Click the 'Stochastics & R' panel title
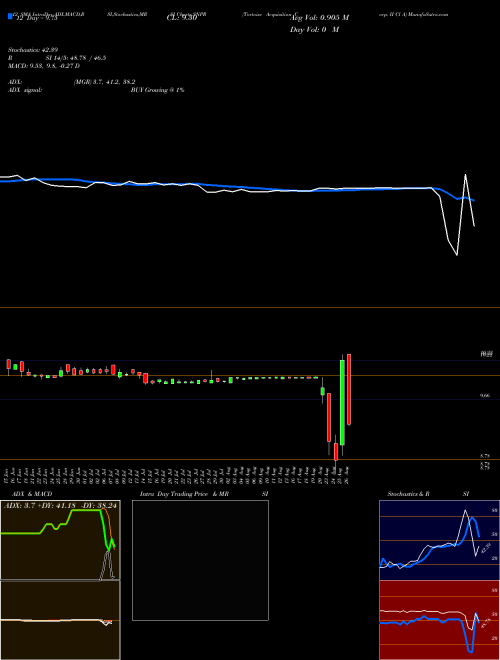Viewport: 500px width, 660px height. pyautogui.click(x=409, y=494)
